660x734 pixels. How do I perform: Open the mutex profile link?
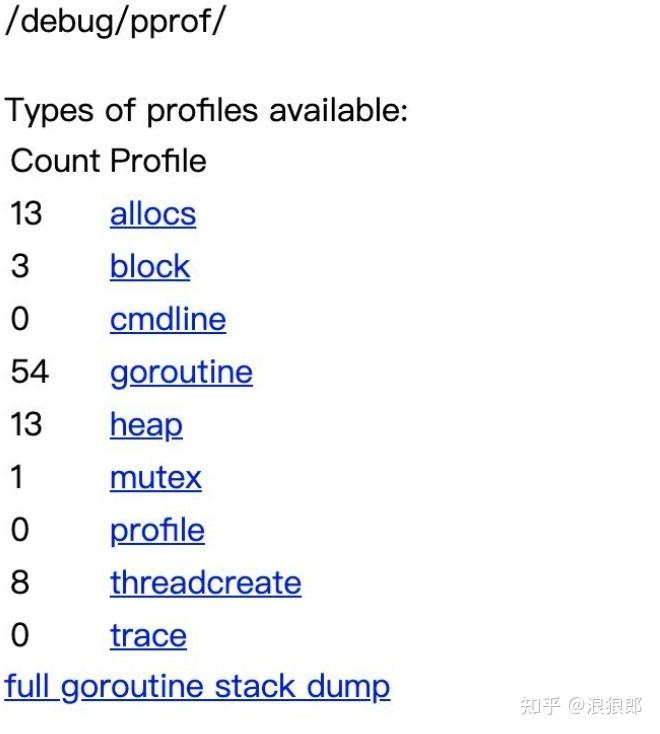(x=155, y=478)
